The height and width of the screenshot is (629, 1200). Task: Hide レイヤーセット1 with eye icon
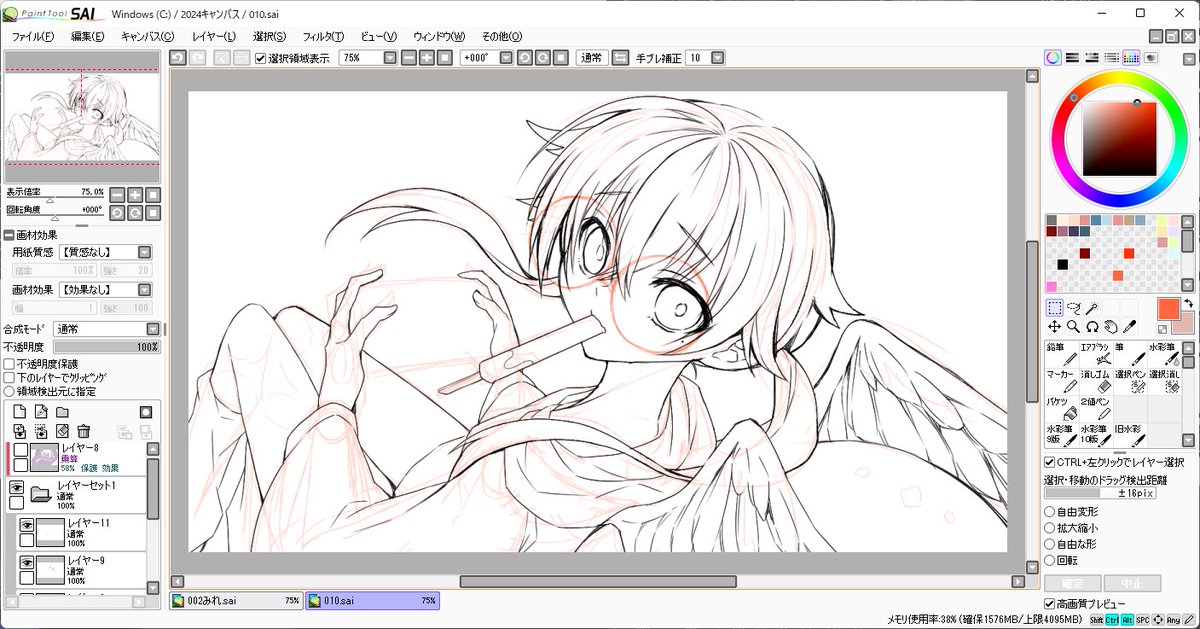tap(17, 487)
